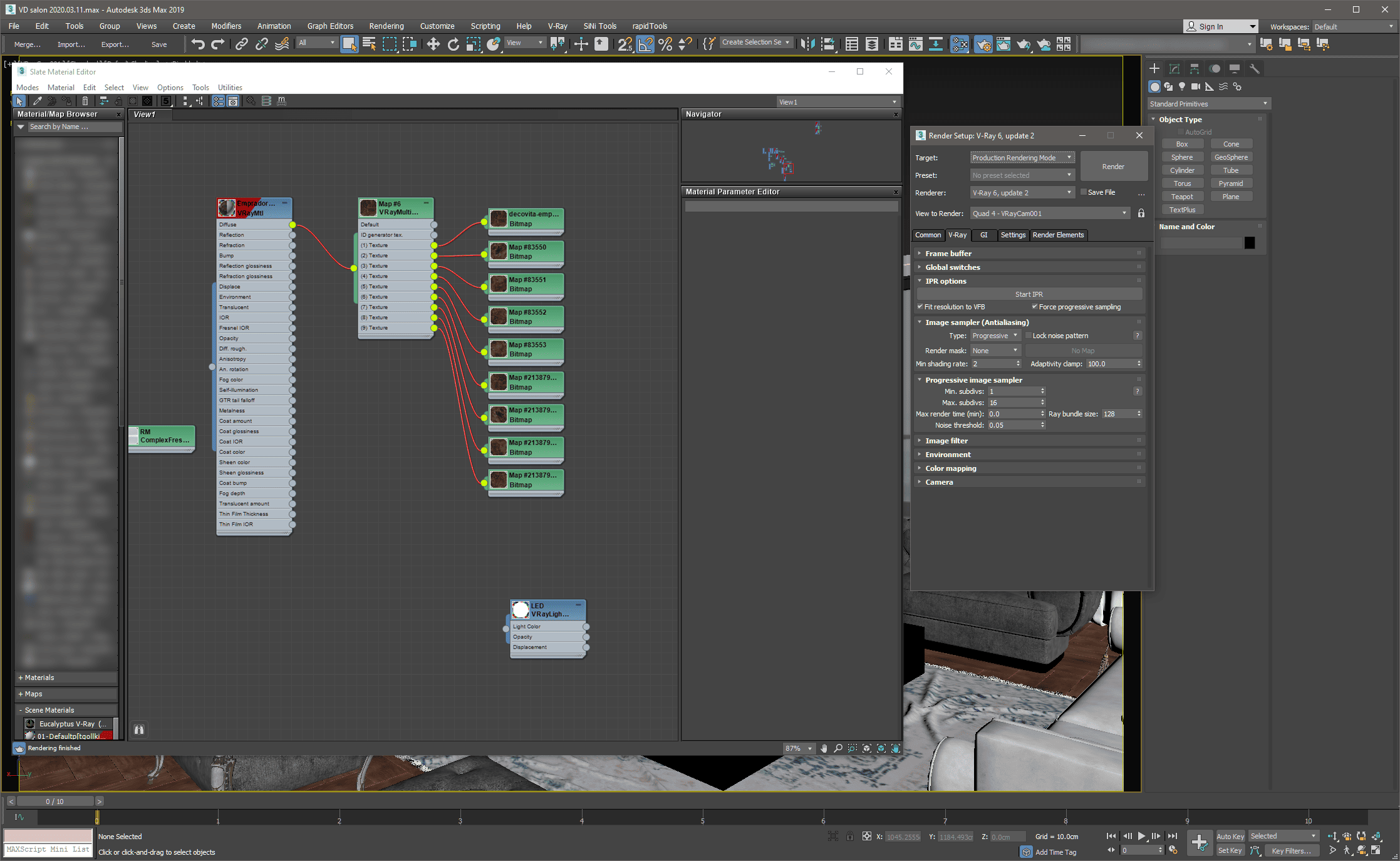Open the Standard Primitives category dropdown
The image size is (1400, 861).
pos(1208,104)
